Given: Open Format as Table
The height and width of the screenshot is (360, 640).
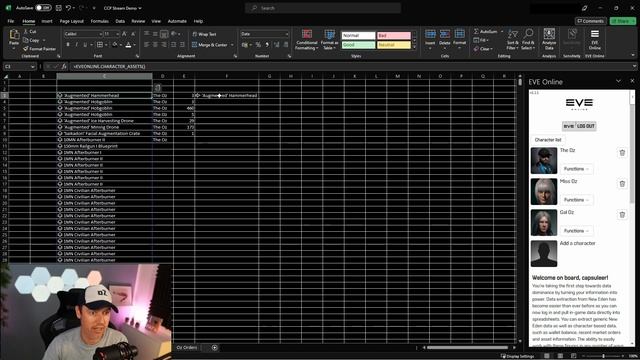Looking at the screenshot, I should click(x=329, y=40).
